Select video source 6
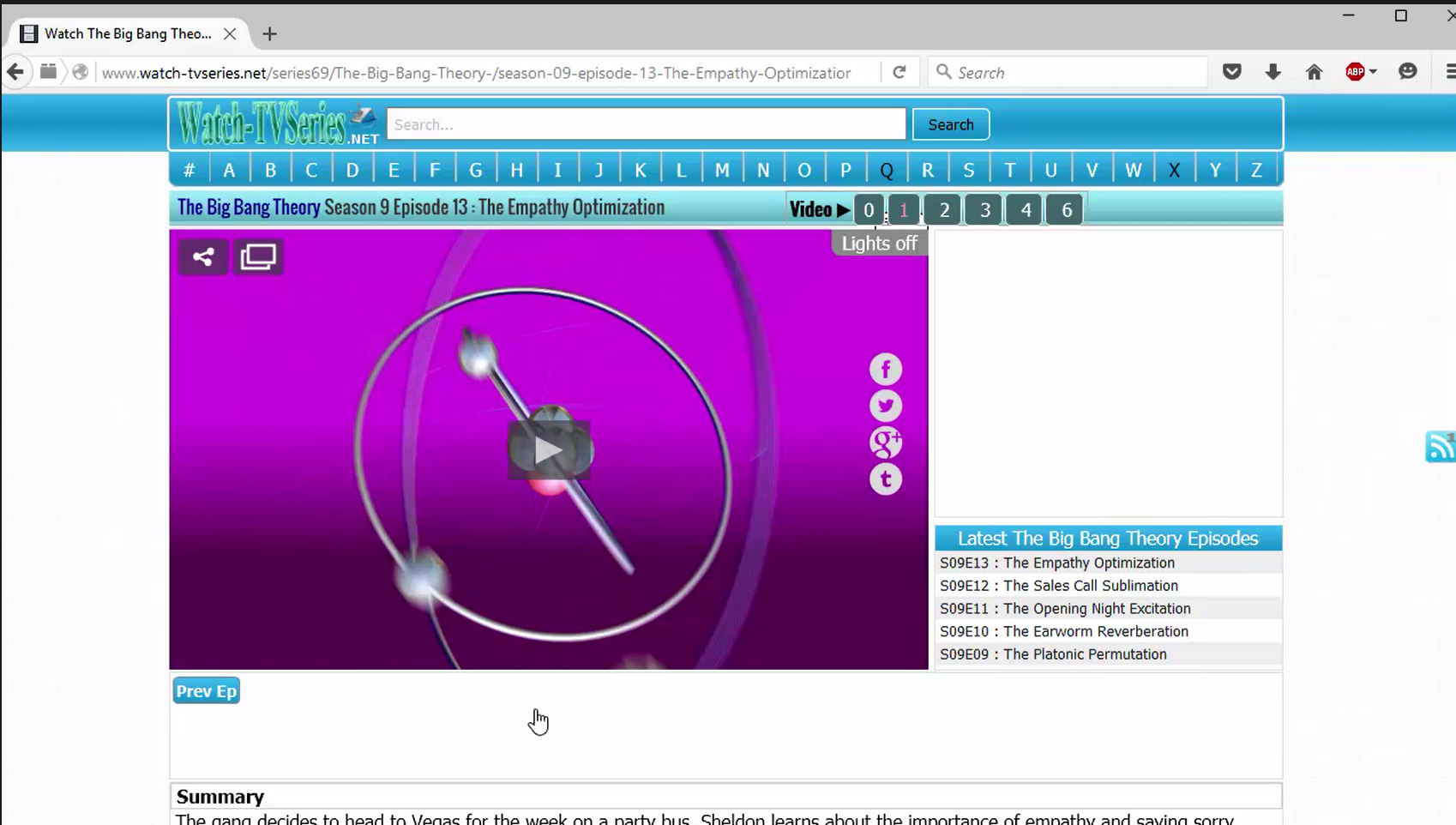 (x=1067, y=210)
